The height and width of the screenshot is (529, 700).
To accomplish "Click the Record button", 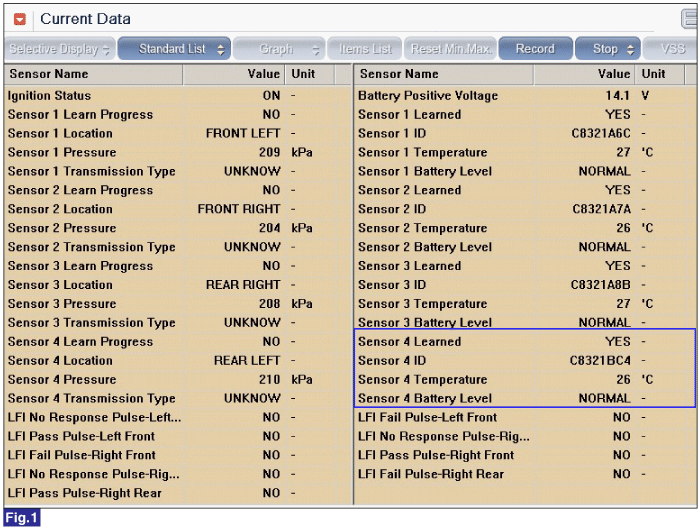I will pos(535,49).
